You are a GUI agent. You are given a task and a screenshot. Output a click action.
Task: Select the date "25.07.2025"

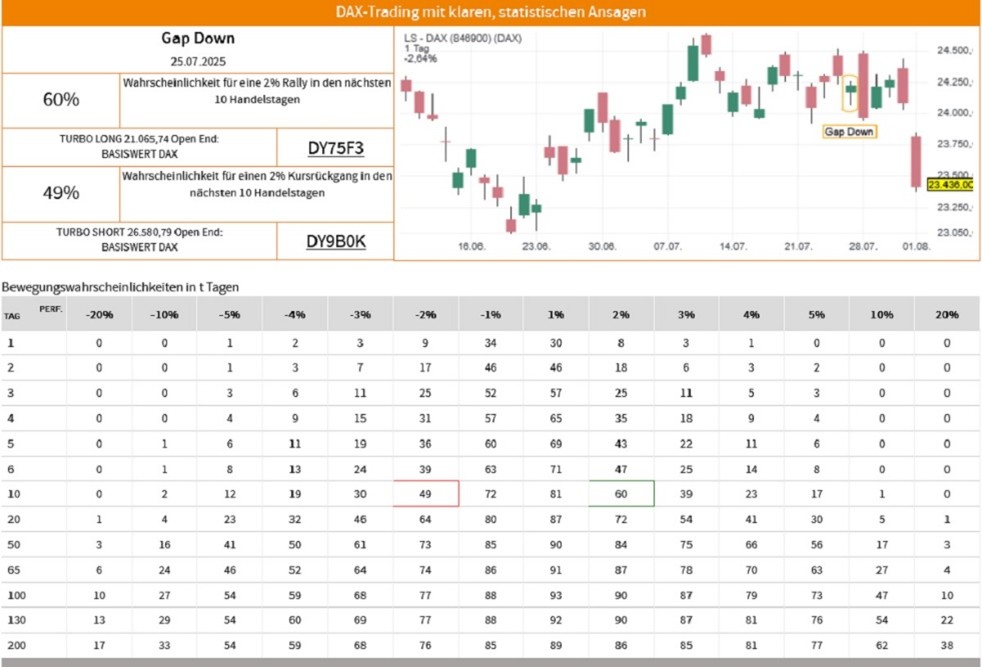(198, 61)
